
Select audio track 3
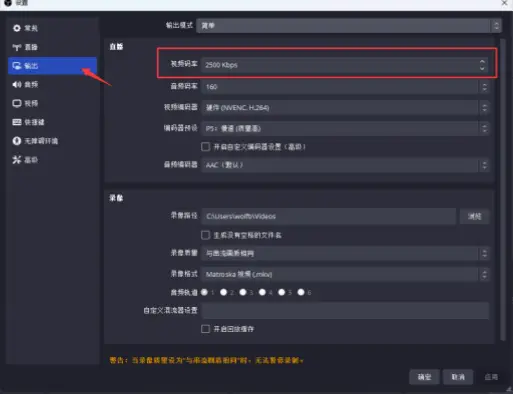(x=243, y=292)
